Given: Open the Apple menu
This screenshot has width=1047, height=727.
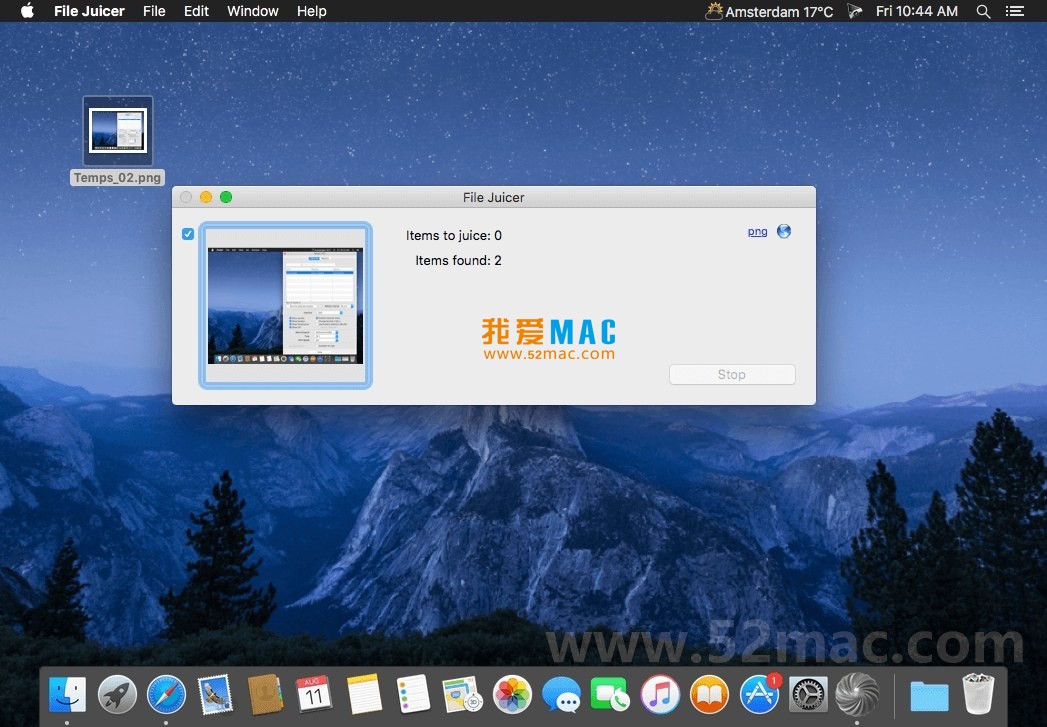Looking at the screenshot, I should tap(27, 11).
